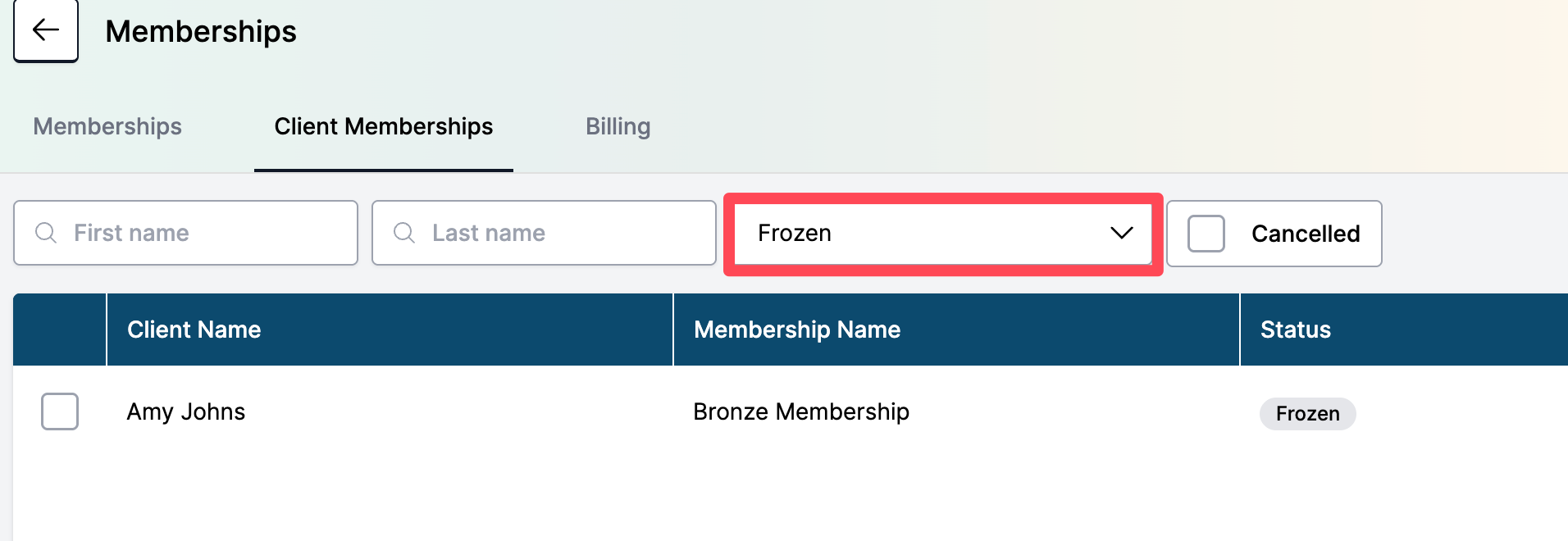1568x541 pixels.
Task: Click the Client Name column header
Action: click(194, 330)
